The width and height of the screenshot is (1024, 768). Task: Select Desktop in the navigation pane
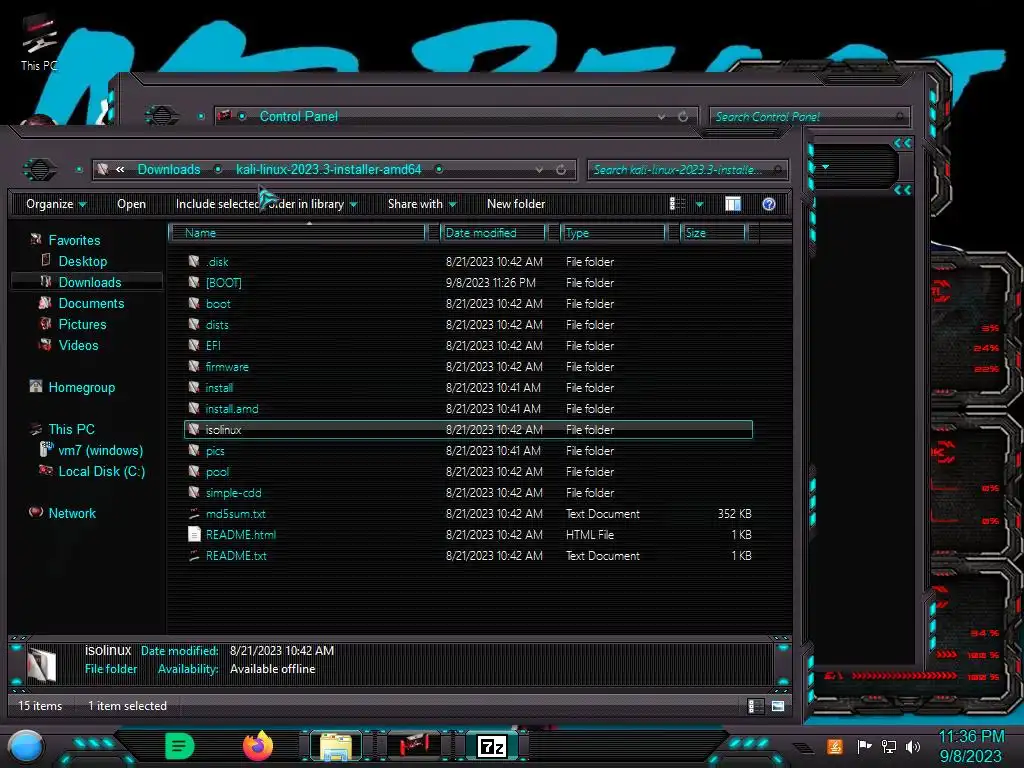point(83,261)
